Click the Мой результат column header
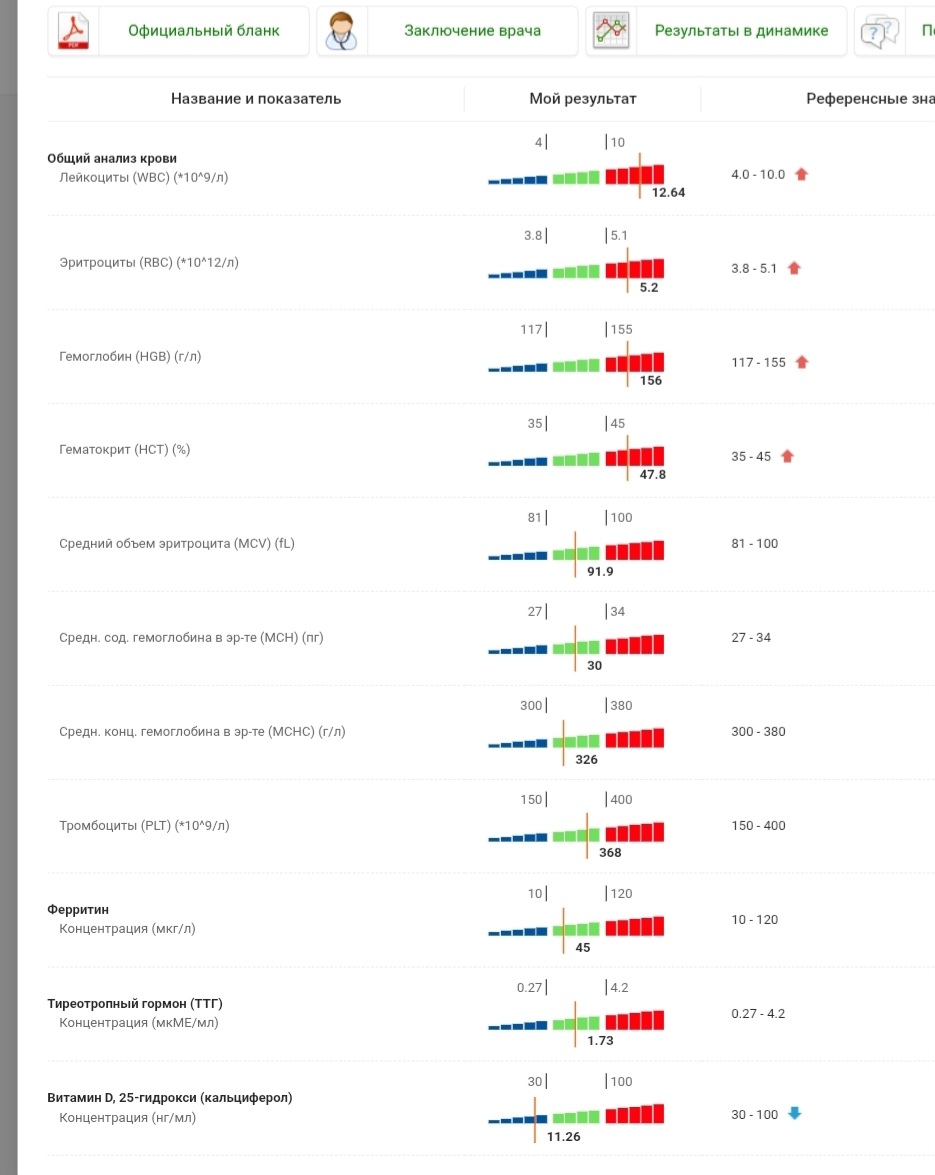Screen dimensions: 935x1175 [x=582, y=99]
